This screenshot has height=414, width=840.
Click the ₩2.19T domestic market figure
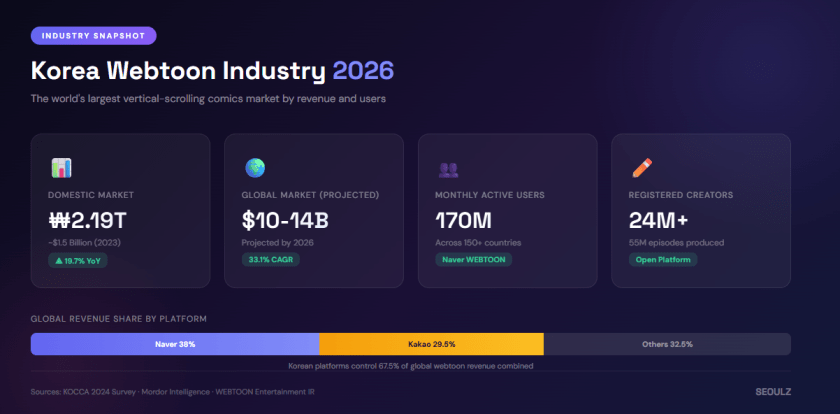[x=88, y=220]
